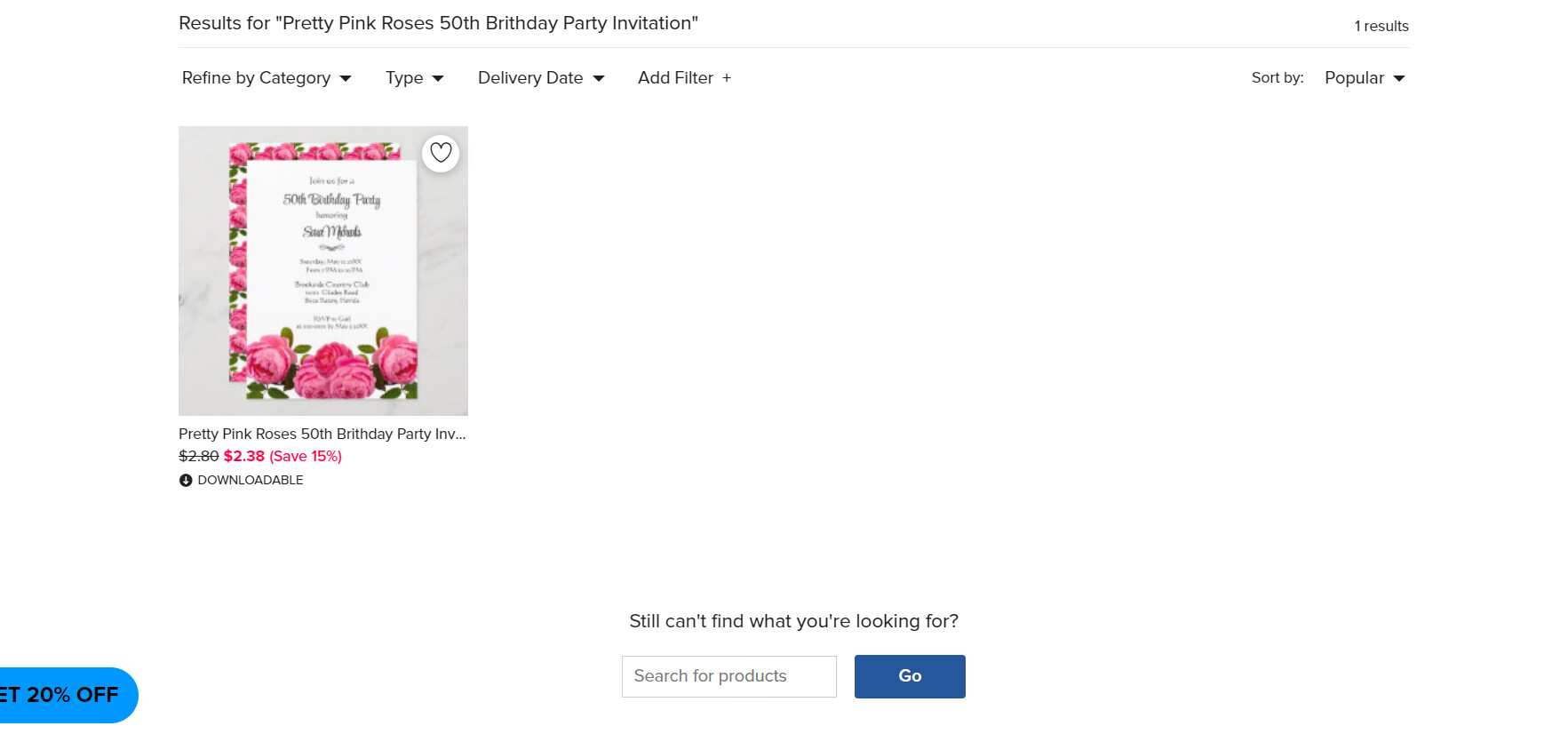Focus the Search for products field
Viewport: 1568px width, 742px height.
point(729,676)
